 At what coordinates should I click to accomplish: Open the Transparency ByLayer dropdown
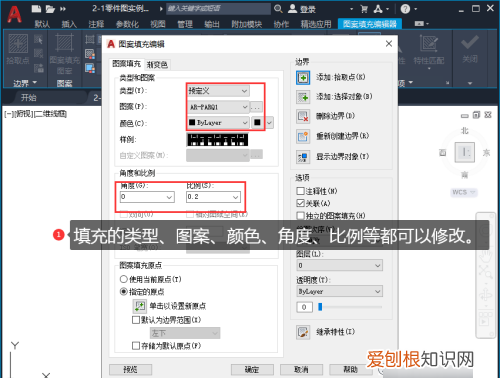pyautogui.click(x=339, y=291)
